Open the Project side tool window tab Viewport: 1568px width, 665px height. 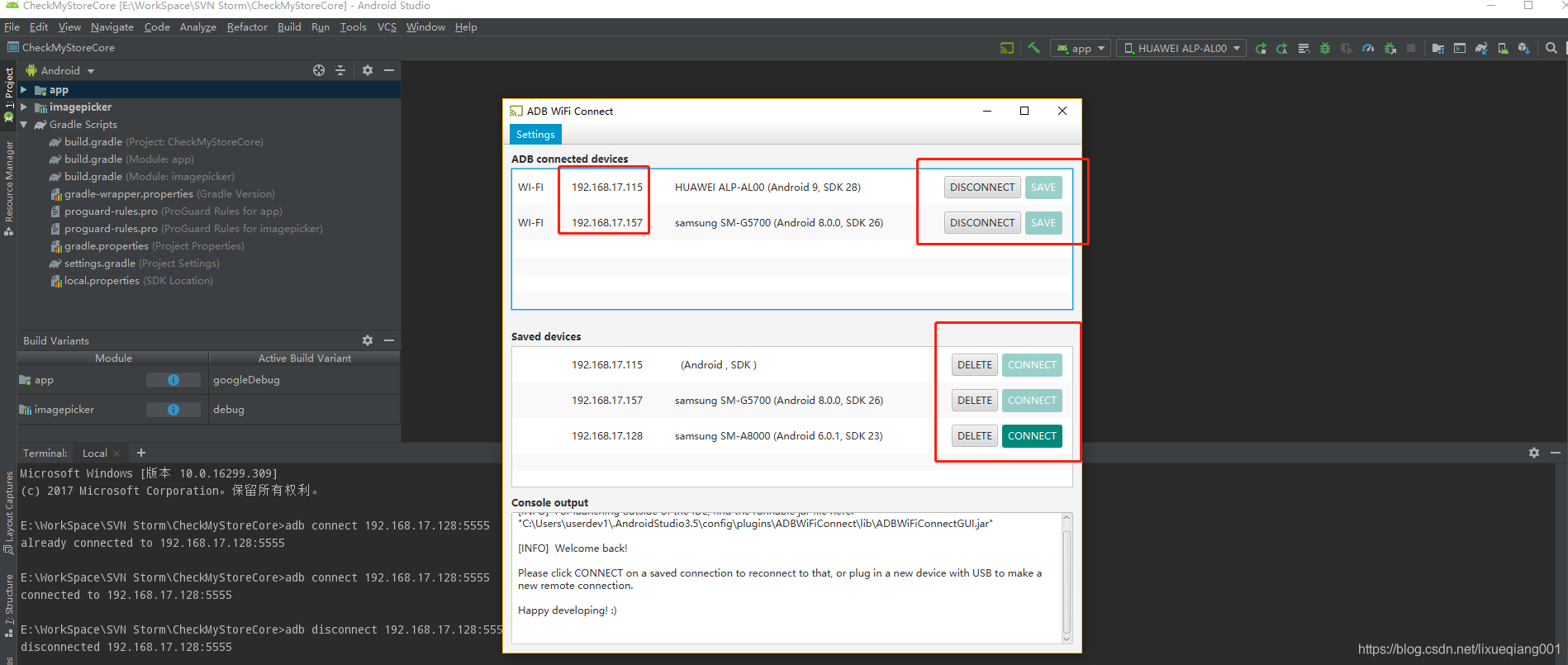click(x=9, y=94)
